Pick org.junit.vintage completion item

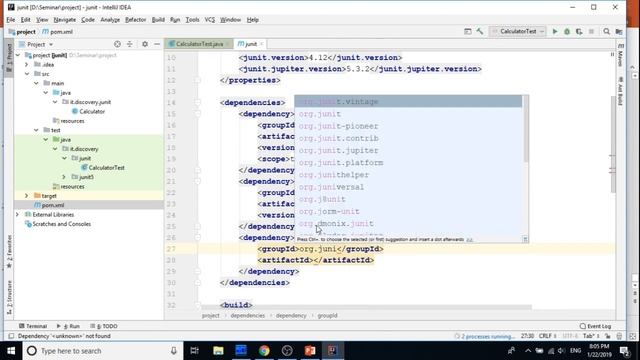[408, 102]
